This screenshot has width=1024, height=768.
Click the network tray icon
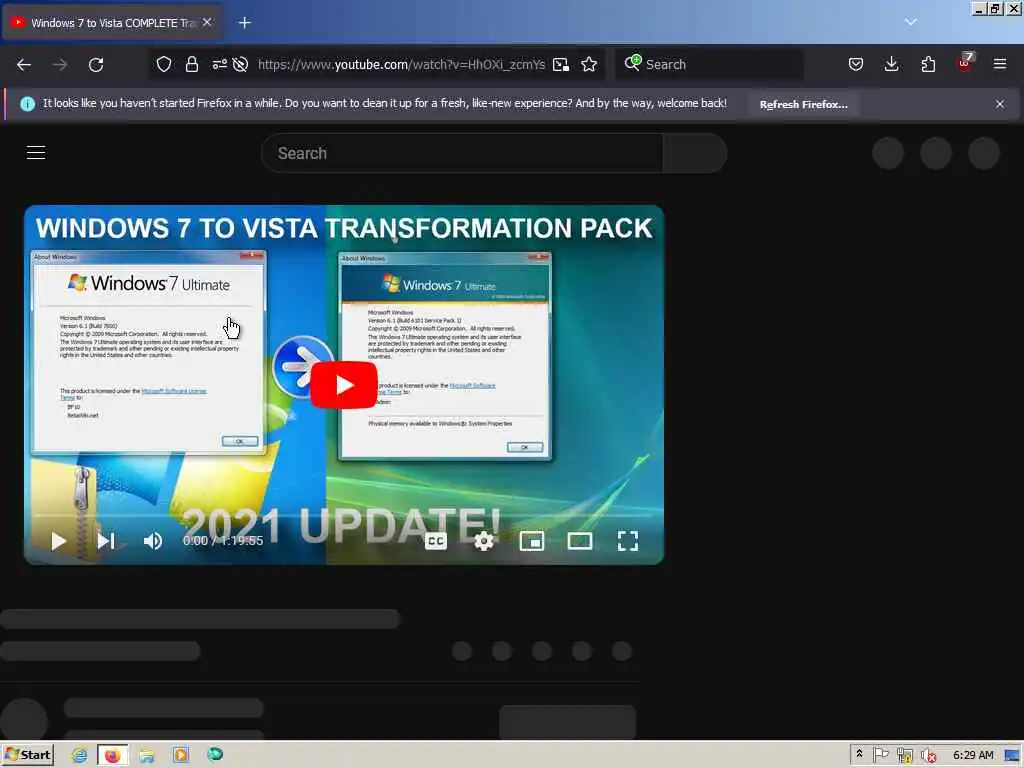point(904,756)
